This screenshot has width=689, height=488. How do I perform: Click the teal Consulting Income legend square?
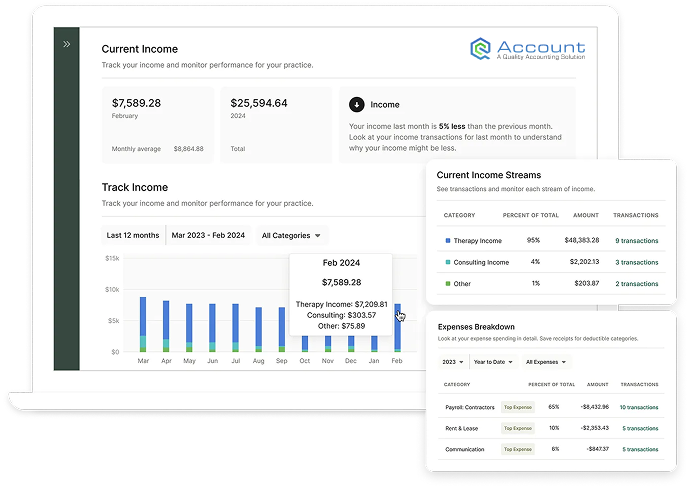pyautogui.click(x=447, y=262)
